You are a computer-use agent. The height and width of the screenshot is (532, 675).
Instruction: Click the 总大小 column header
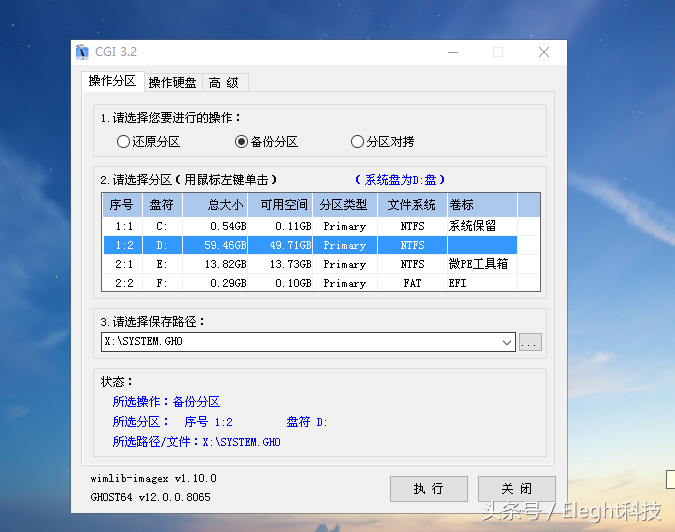pos(215,205)
